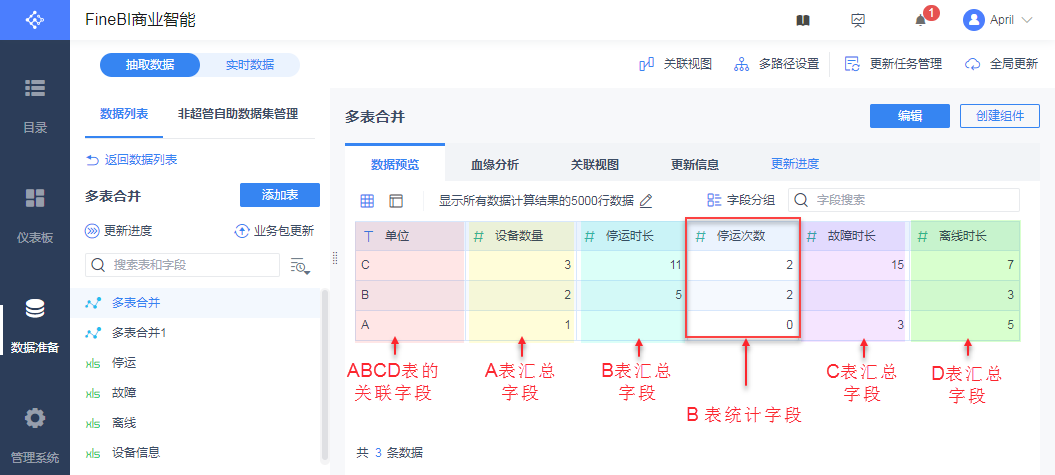Switch to 实时数据 mode

click(x=249, y=65)
